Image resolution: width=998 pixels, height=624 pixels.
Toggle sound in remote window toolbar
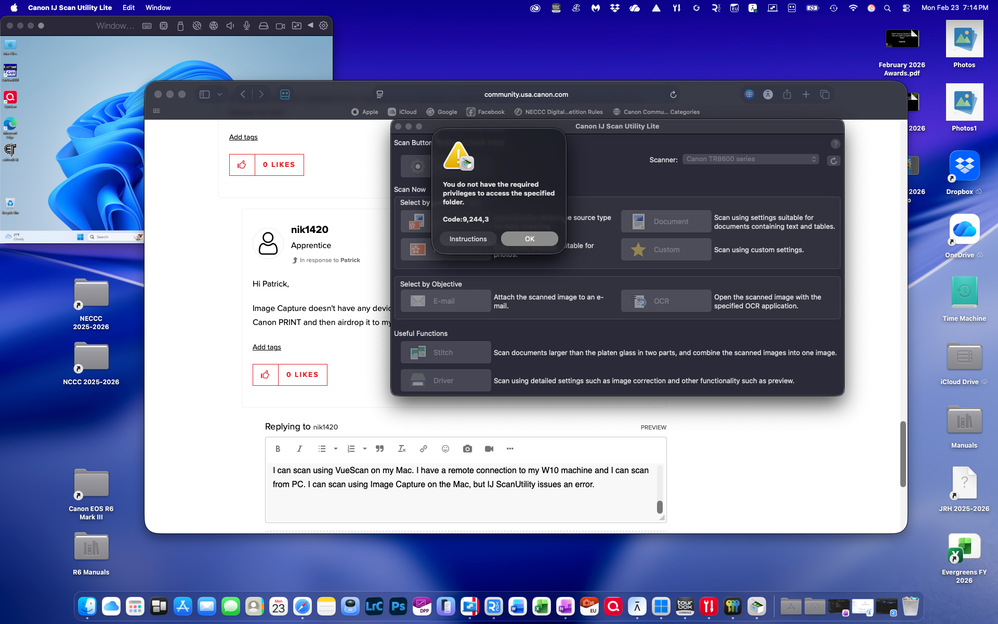(x=230, y=25)
